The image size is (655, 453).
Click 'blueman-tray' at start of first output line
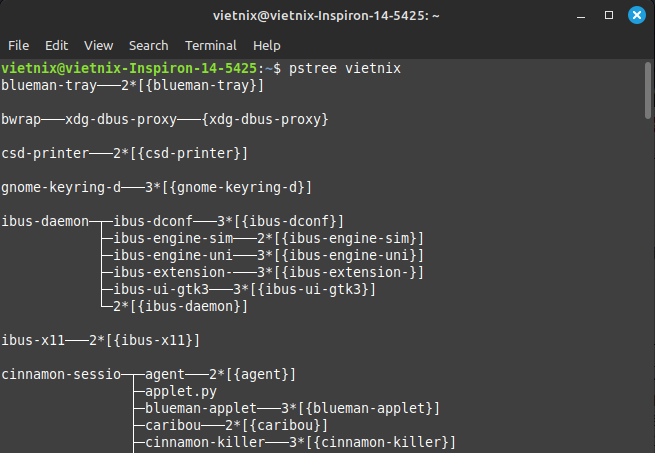49,85
